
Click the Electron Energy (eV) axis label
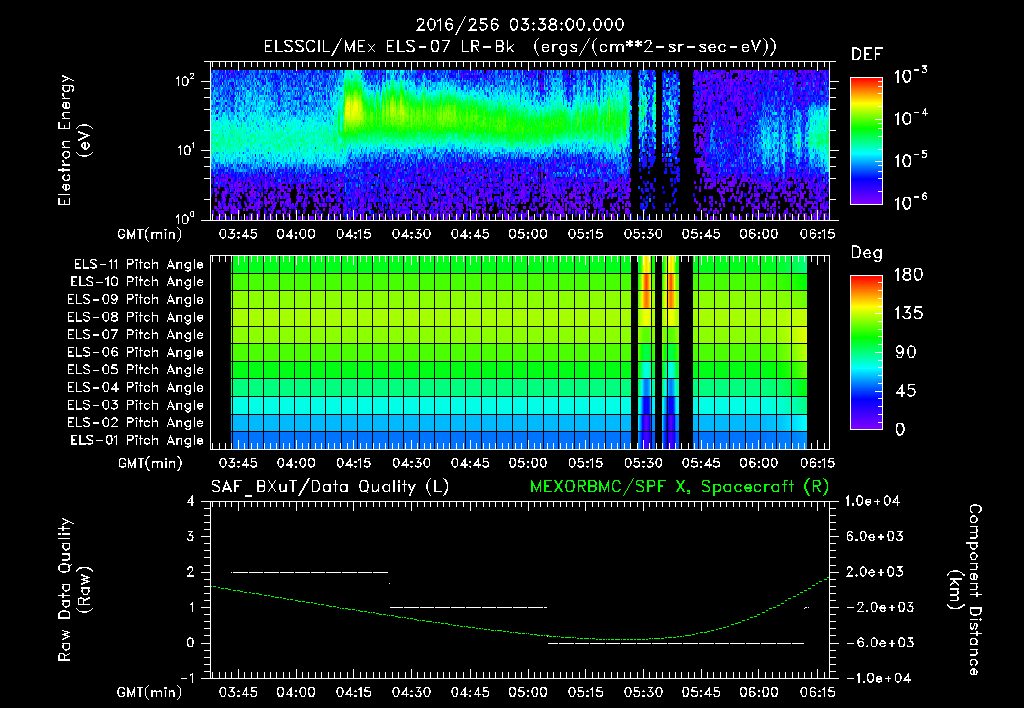[74, 140]
